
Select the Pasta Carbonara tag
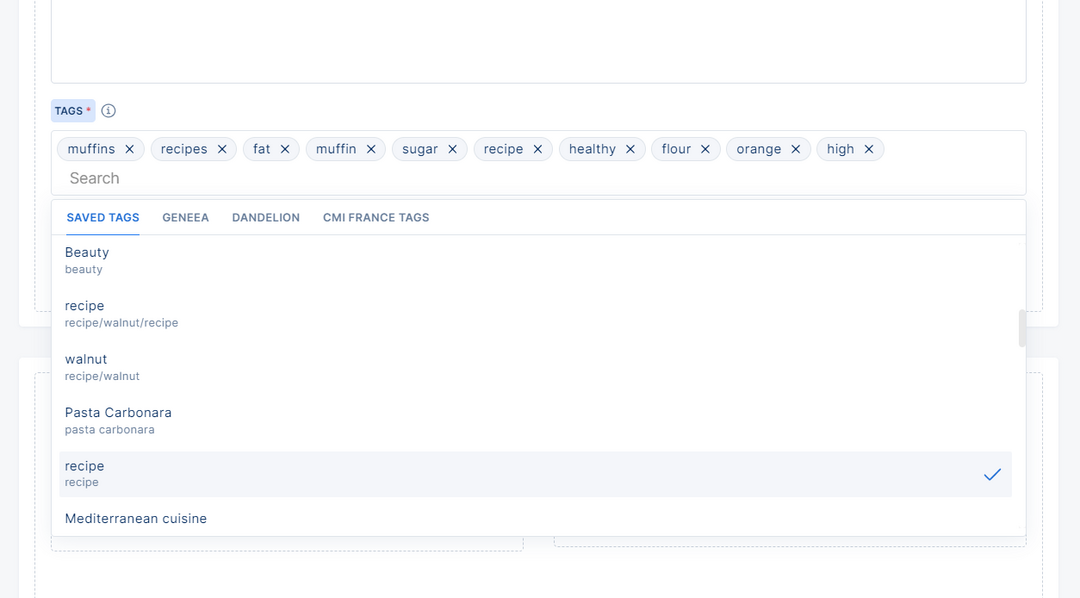pos(535,420)
